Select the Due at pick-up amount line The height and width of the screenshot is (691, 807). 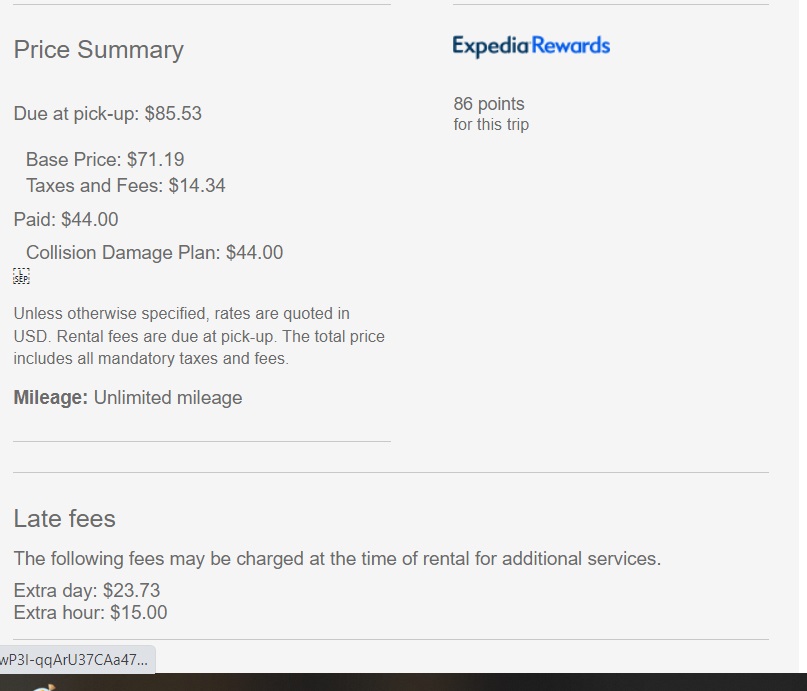point(108,114)
